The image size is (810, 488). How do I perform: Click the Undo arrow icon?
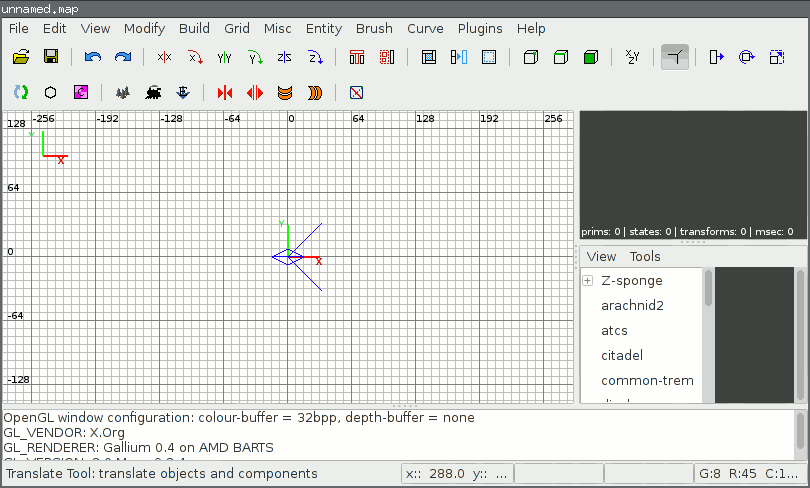pyautogui.click(x=93, y=57)
